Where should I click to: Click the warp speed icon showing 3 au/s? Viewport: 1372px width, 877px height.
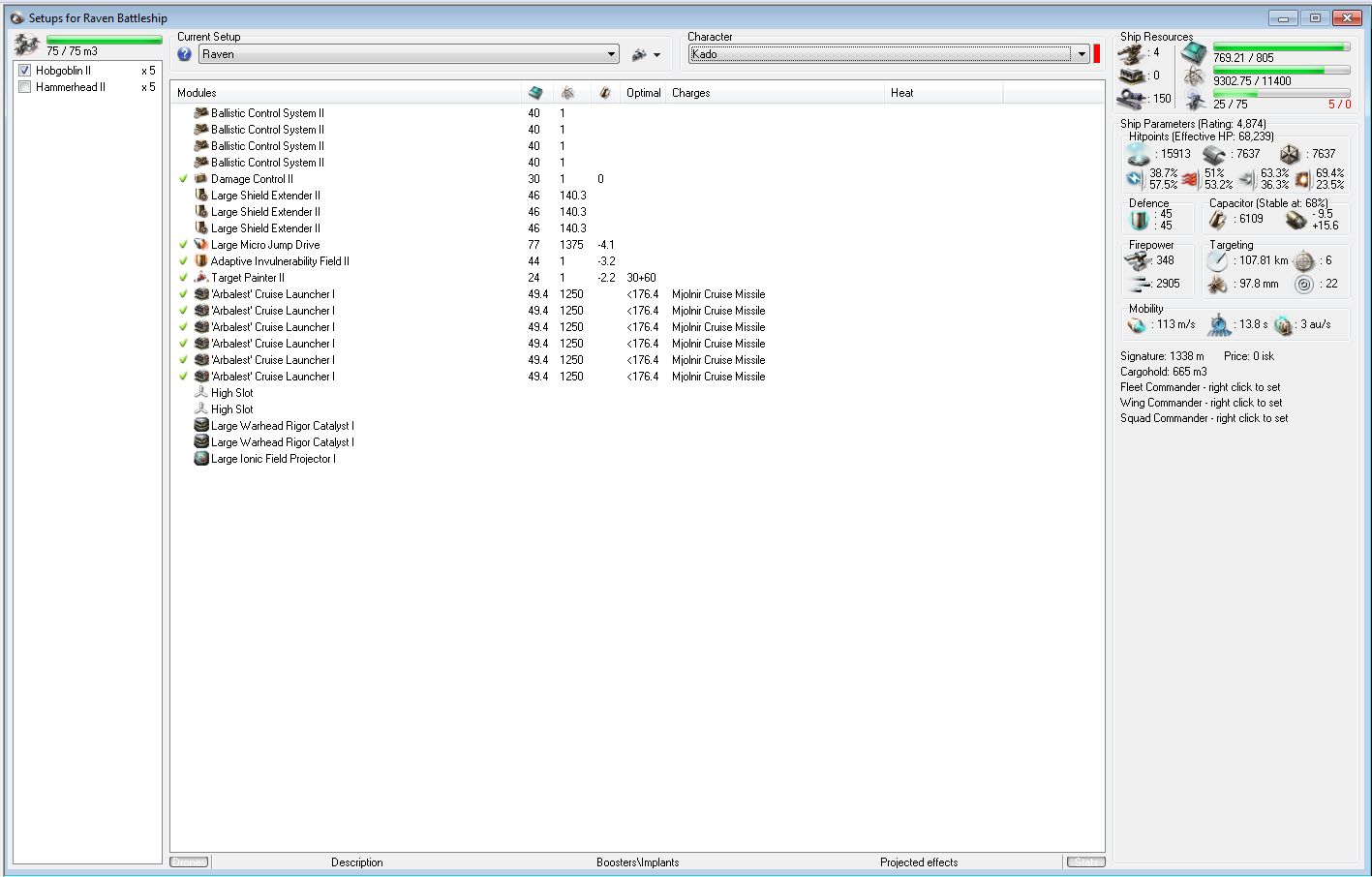1284,325
